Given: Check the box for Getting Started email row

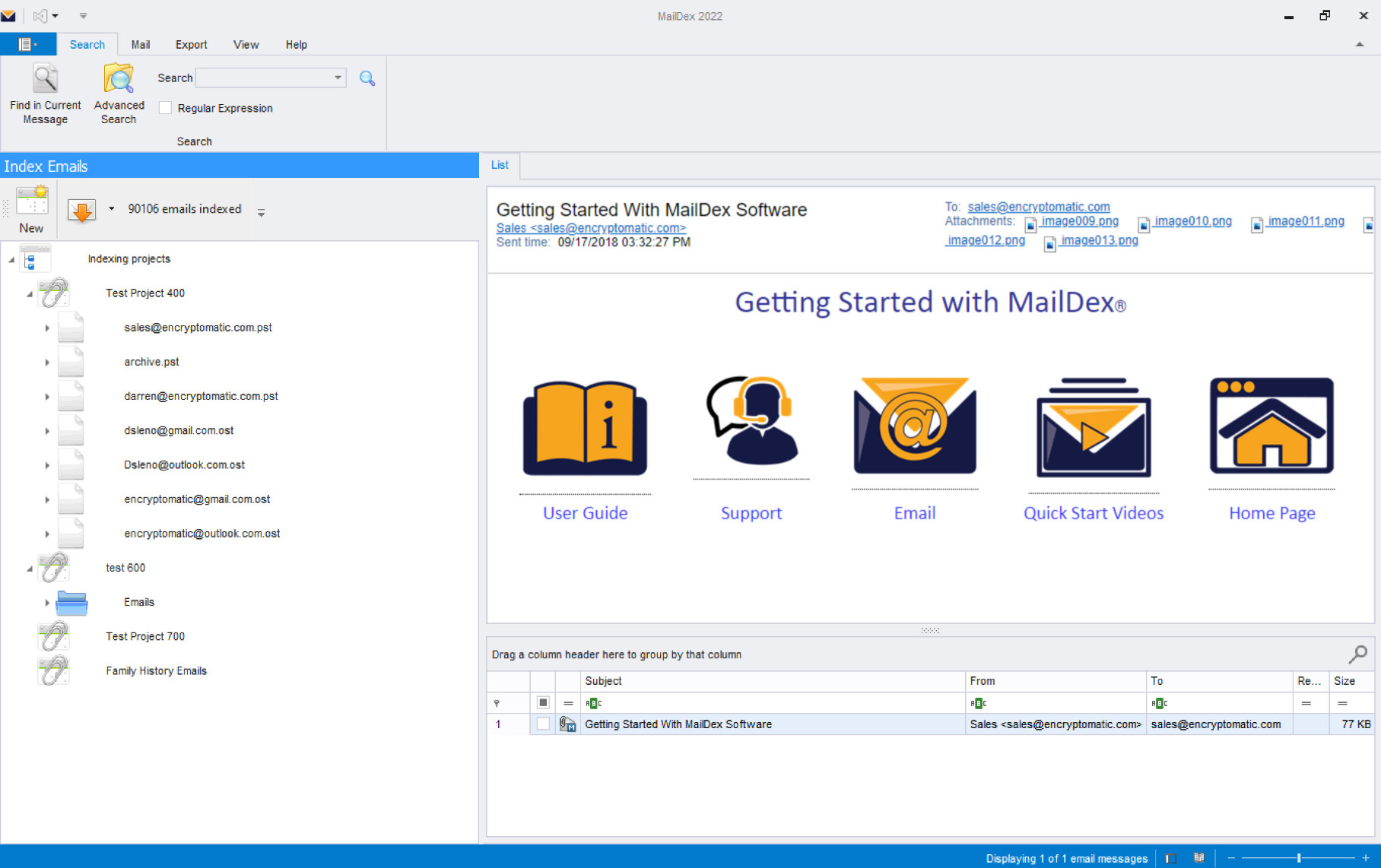Looking at the screenshot, I should (543, 724).
